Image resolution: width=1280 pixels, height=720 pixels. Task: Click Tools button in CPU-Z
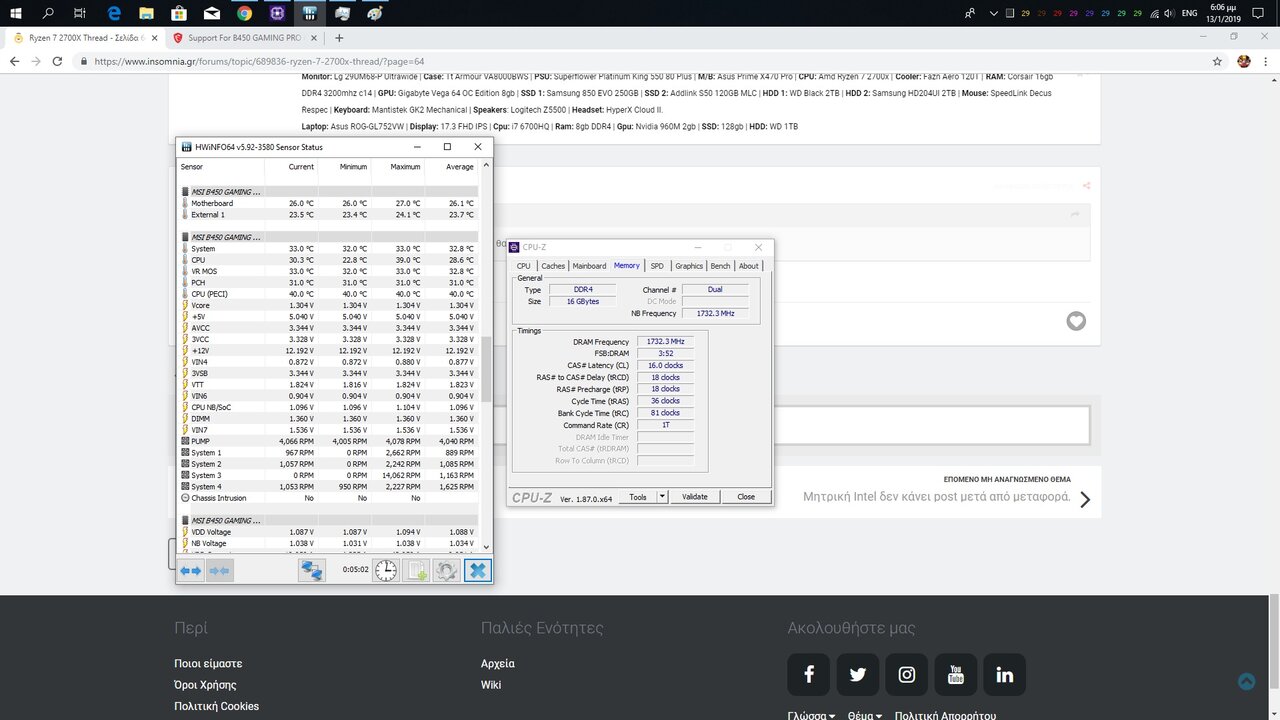click(637, 497)
